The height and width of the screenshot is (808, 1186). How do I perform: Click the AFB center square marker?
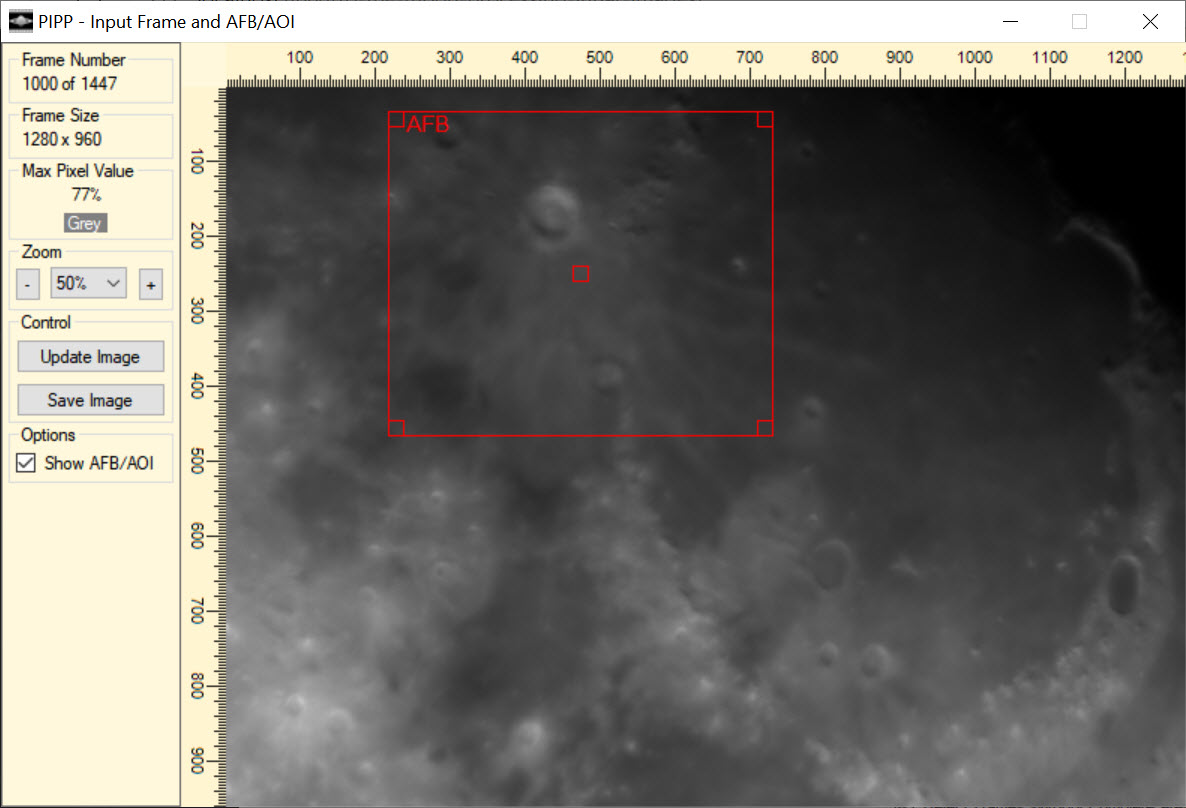click(581, 274)
